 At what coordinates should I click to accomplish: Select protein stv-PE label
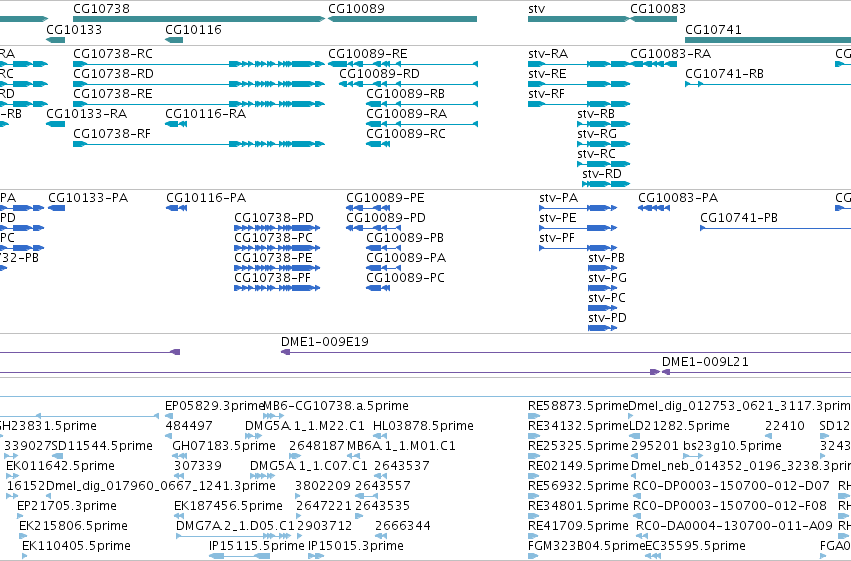(557, 218)
